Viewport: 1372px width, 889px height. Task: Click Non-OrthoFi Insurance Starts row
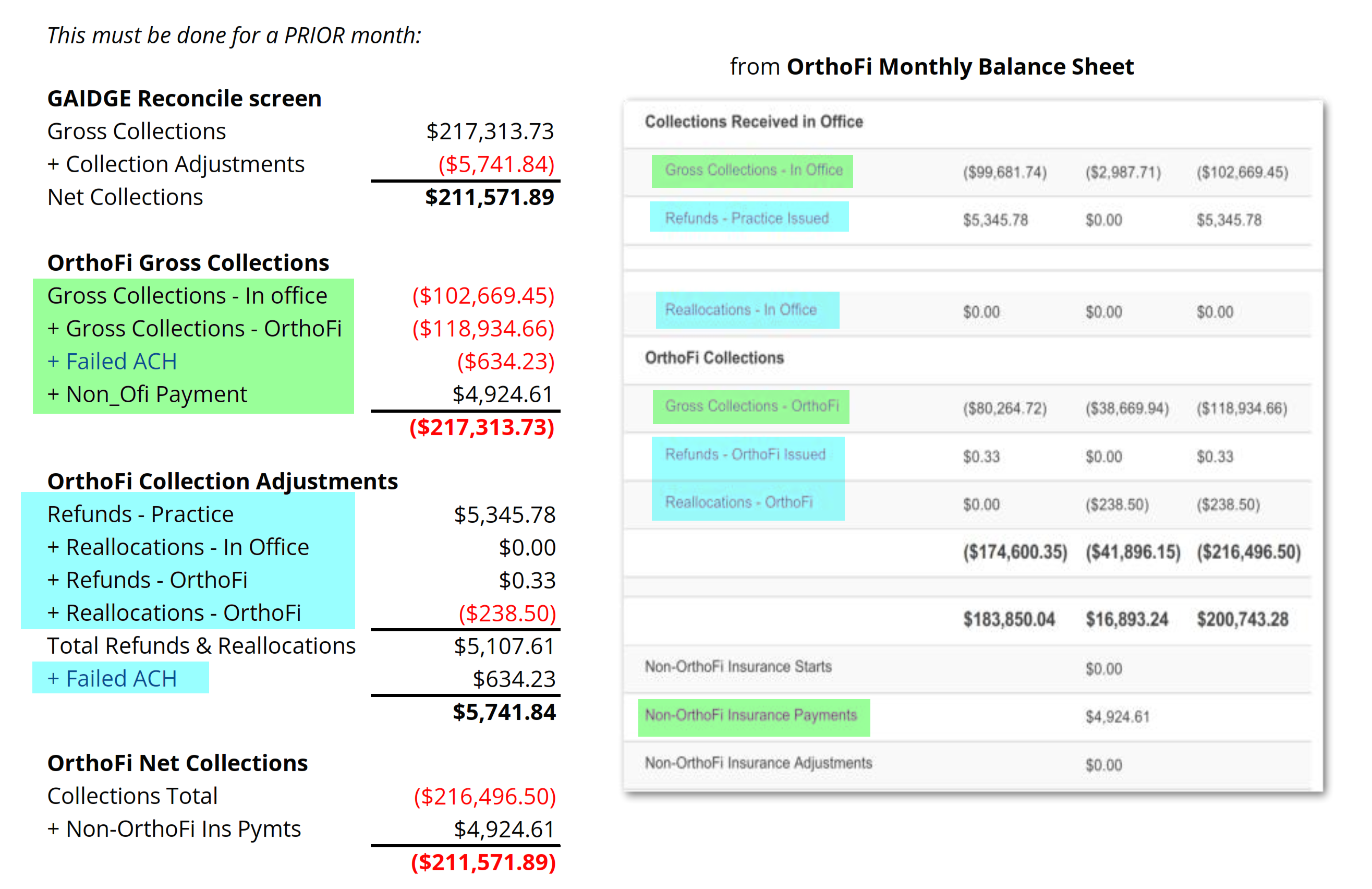pos(738,667)
